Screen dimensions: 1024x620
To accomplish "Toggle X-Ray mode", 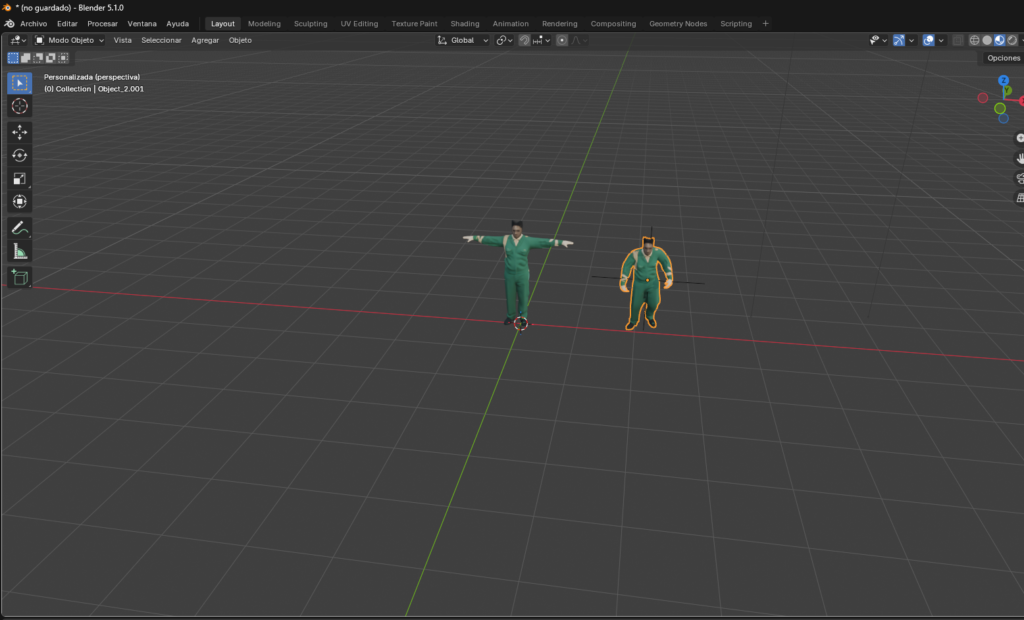I will 958,40.
